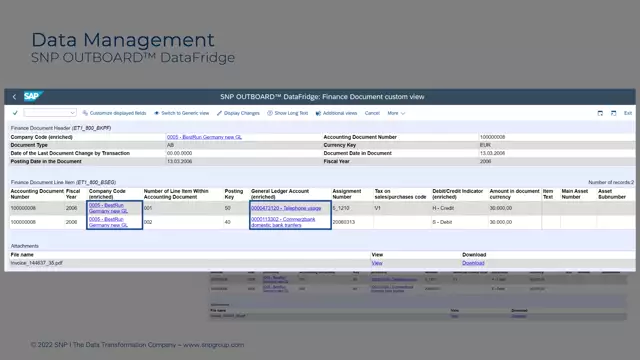The height and width of the screenshot is (360, 640).
Task: Download the invoice PDF attachment
Action: pyautogui.click(x=473, y=263)
